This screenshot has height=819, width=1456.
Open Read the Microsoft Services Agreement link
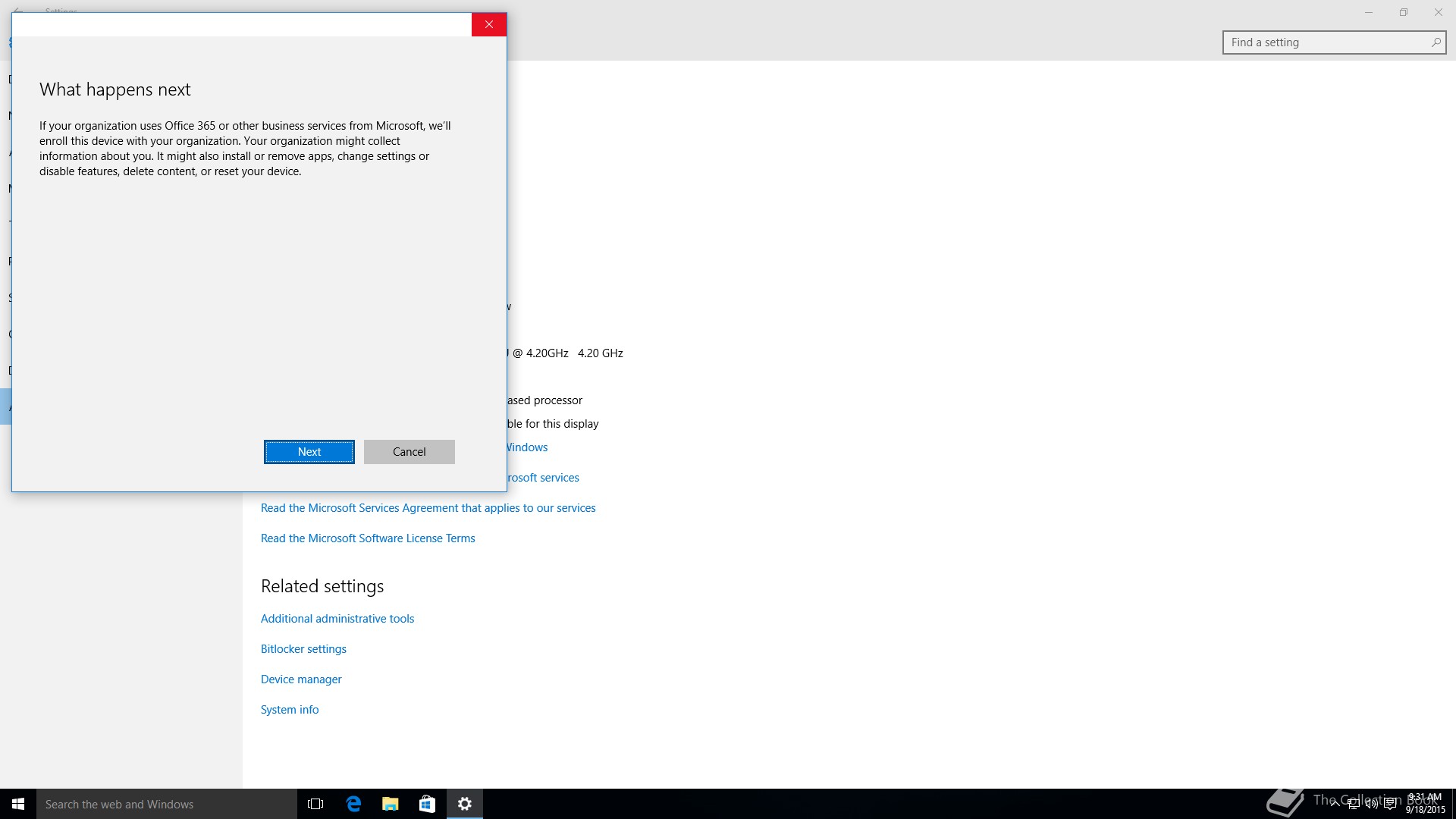[428, 508]
